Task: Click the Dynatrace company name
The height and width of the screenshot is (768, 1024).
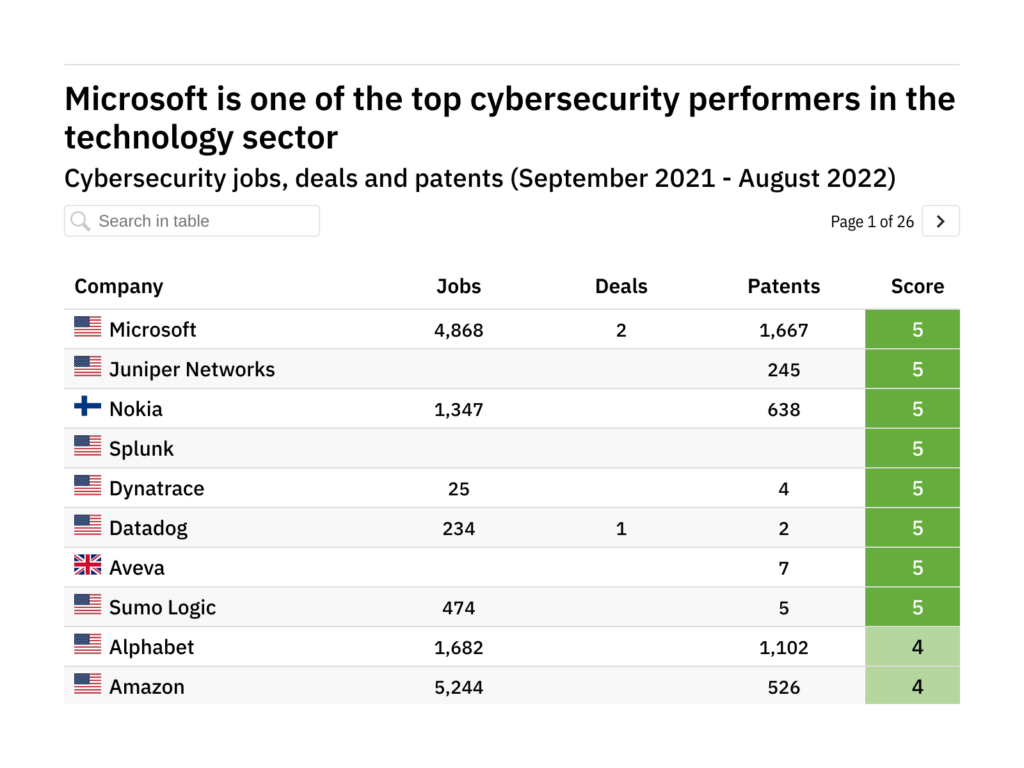Action: pos(156,489)
